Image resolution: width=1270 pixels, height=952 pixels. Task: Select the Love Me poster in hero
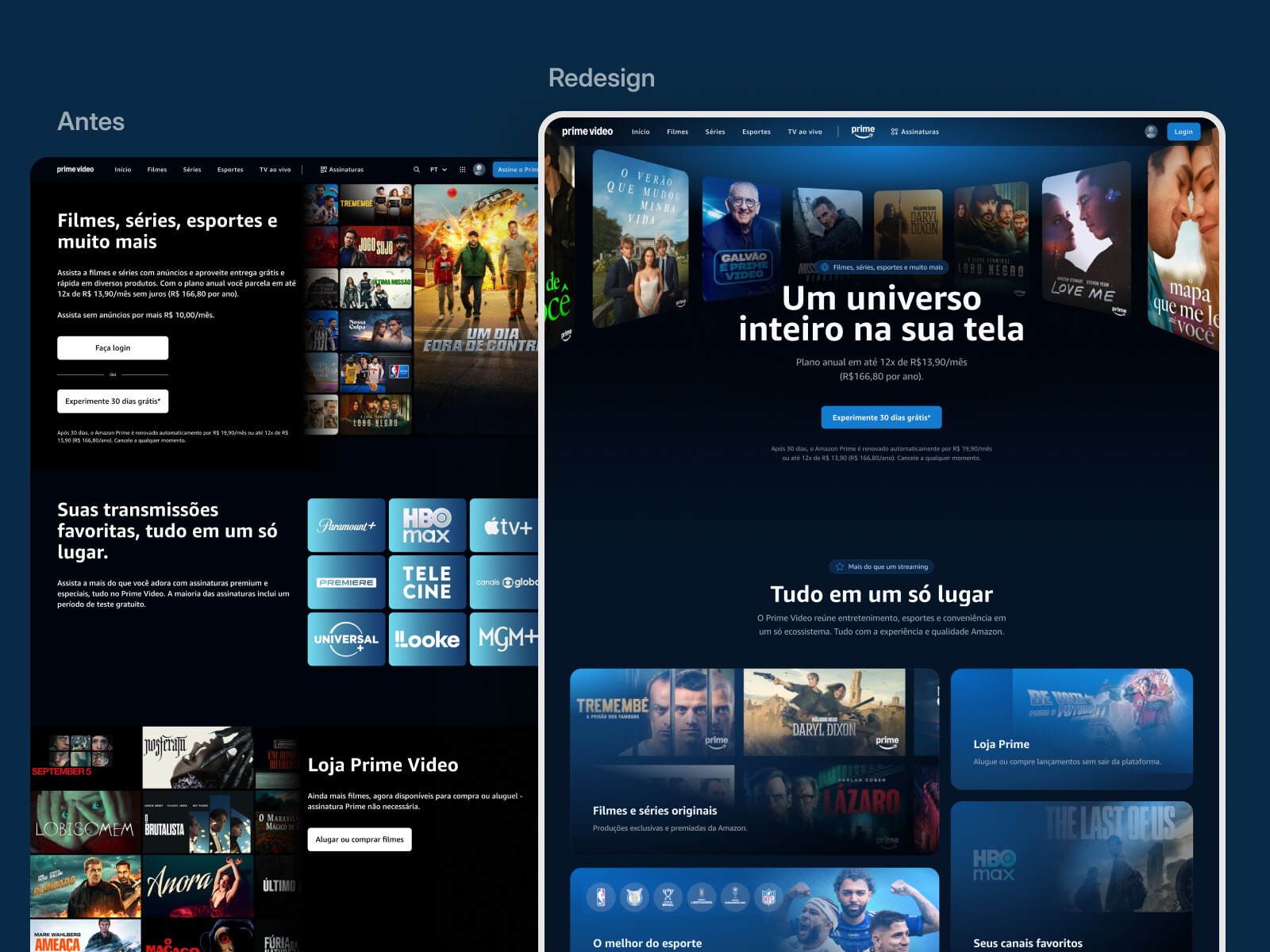[x=1087, y=239]
